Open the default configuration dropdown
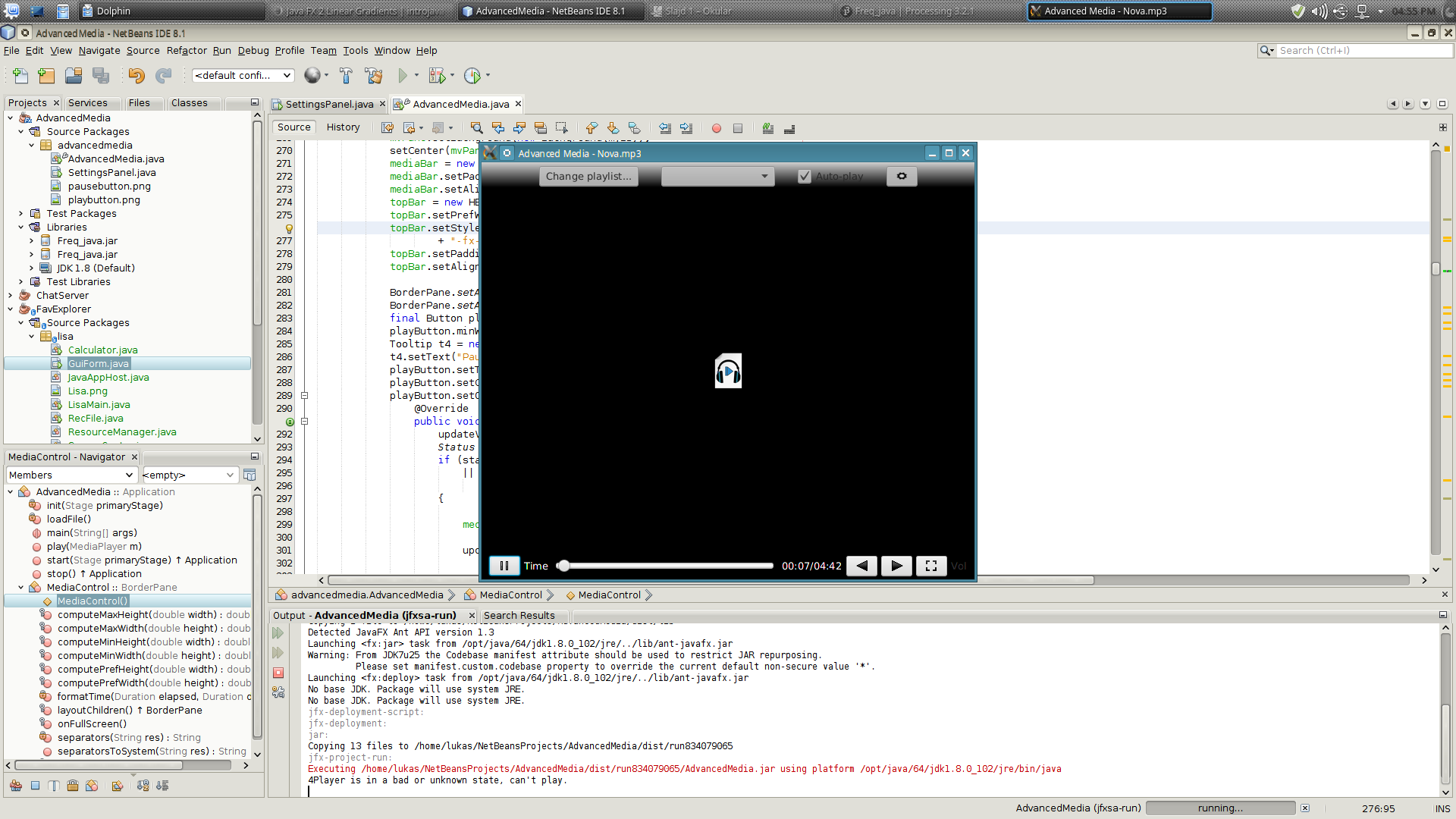Image resolution: width=1456 pixels, height=819 pixels. coord(243,75)
